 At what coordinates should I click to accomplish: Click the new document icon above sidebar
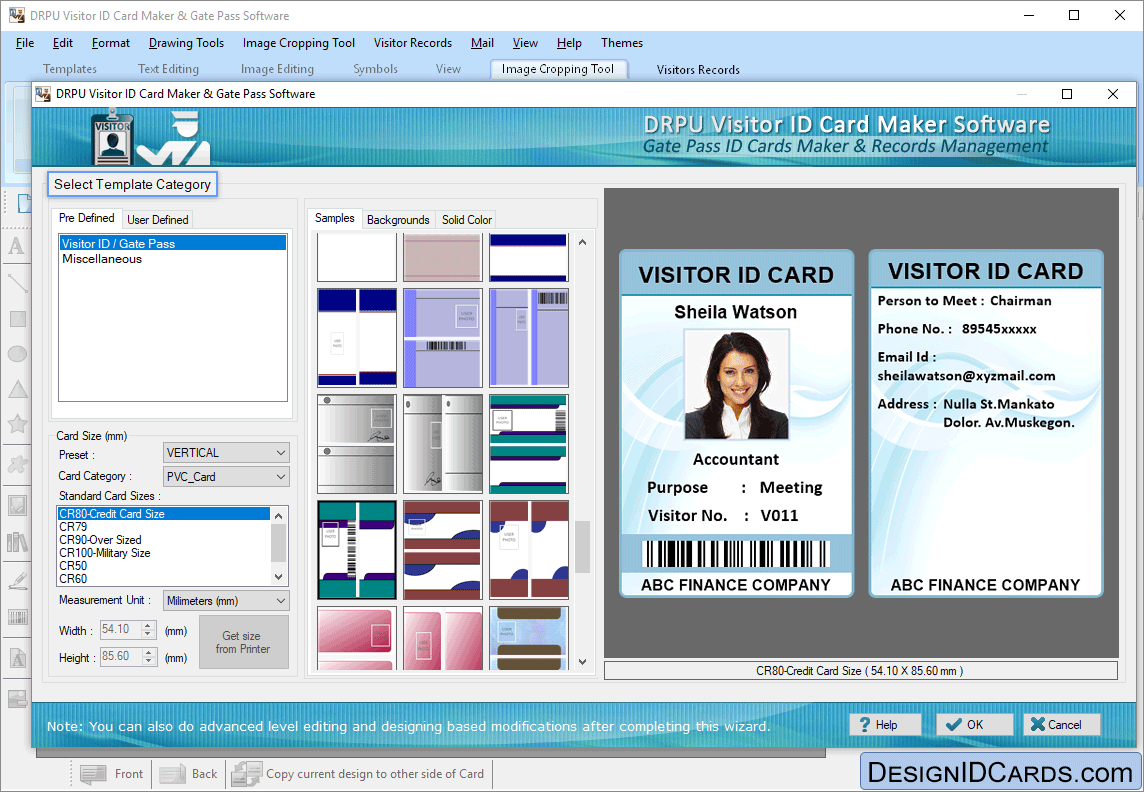(x=23, y=203)
